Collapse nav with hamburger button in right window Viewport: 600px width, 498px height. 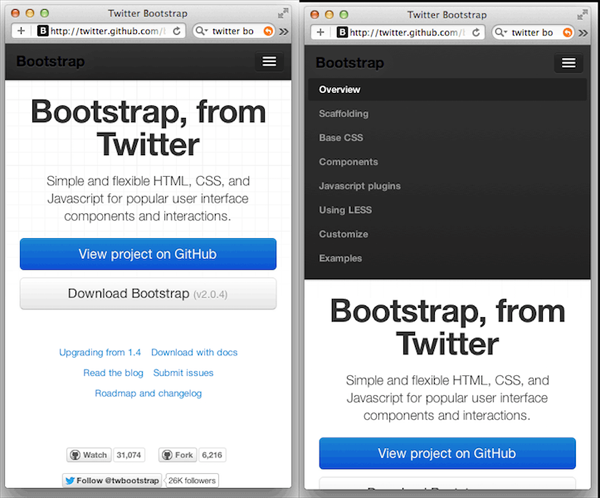click(569, 63)
